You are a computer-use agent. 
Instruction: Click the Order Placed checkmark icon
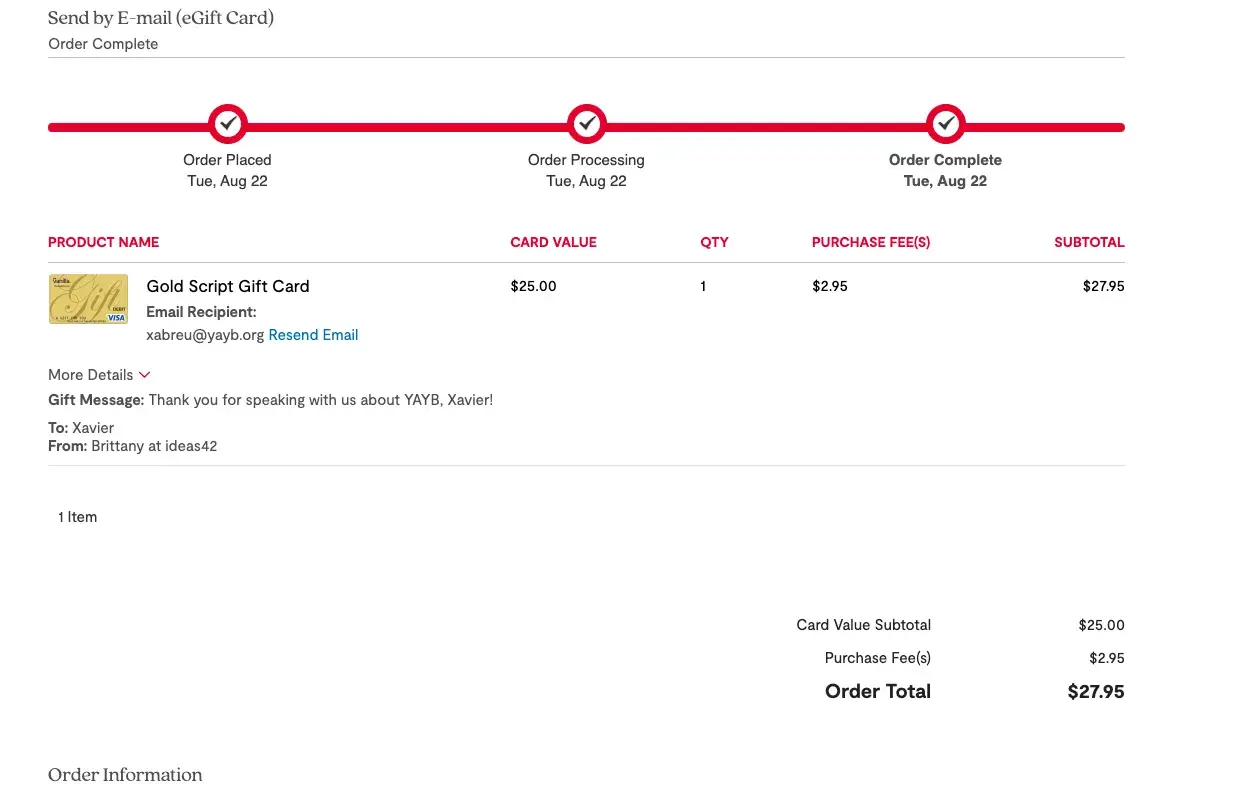click(x=228, y=124)
